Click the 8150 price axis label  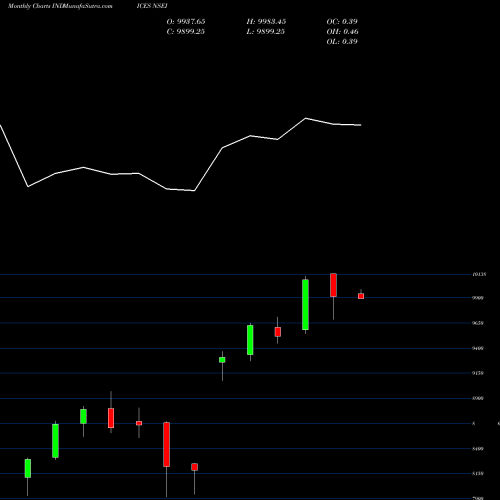[478, 473]
